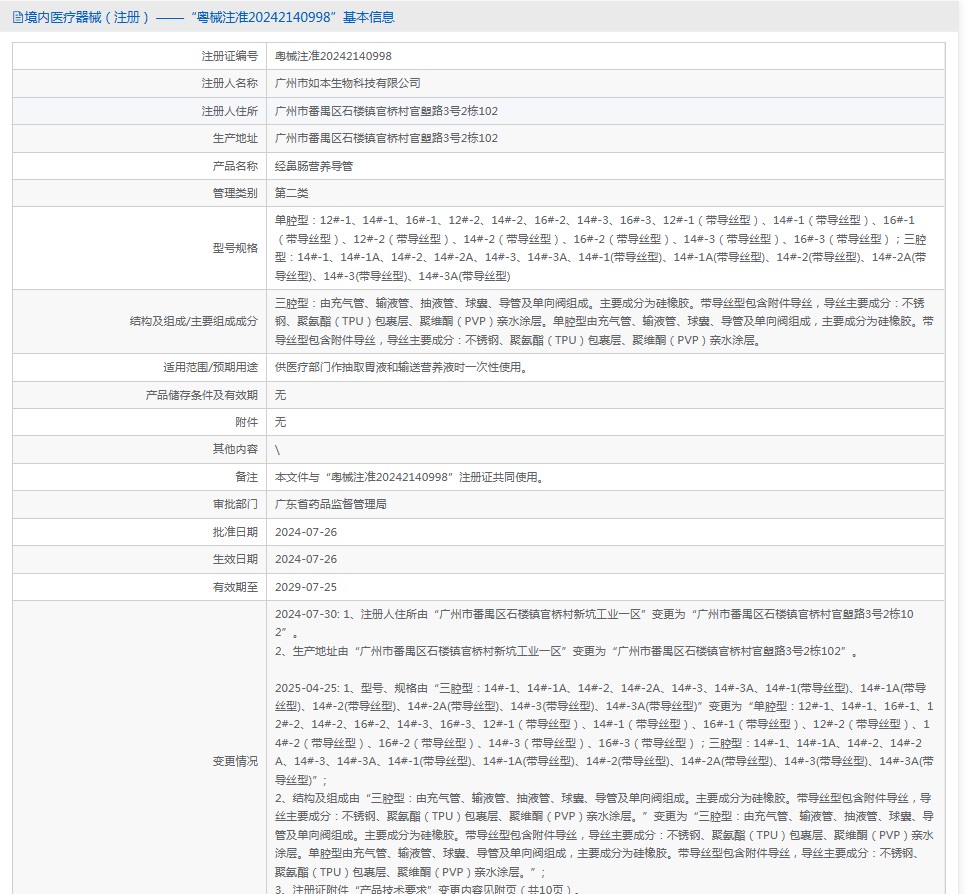The width and height of the screenshot is (967, 894).
Task: Click the value '无' in 产品储存条件及有效期 row
Action: (x=281, y=395)
